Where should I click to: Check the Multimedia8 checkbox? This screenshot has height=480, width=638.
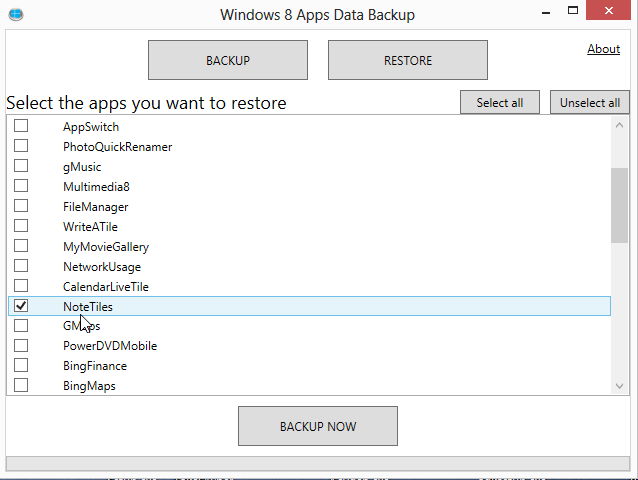(21, 185)
